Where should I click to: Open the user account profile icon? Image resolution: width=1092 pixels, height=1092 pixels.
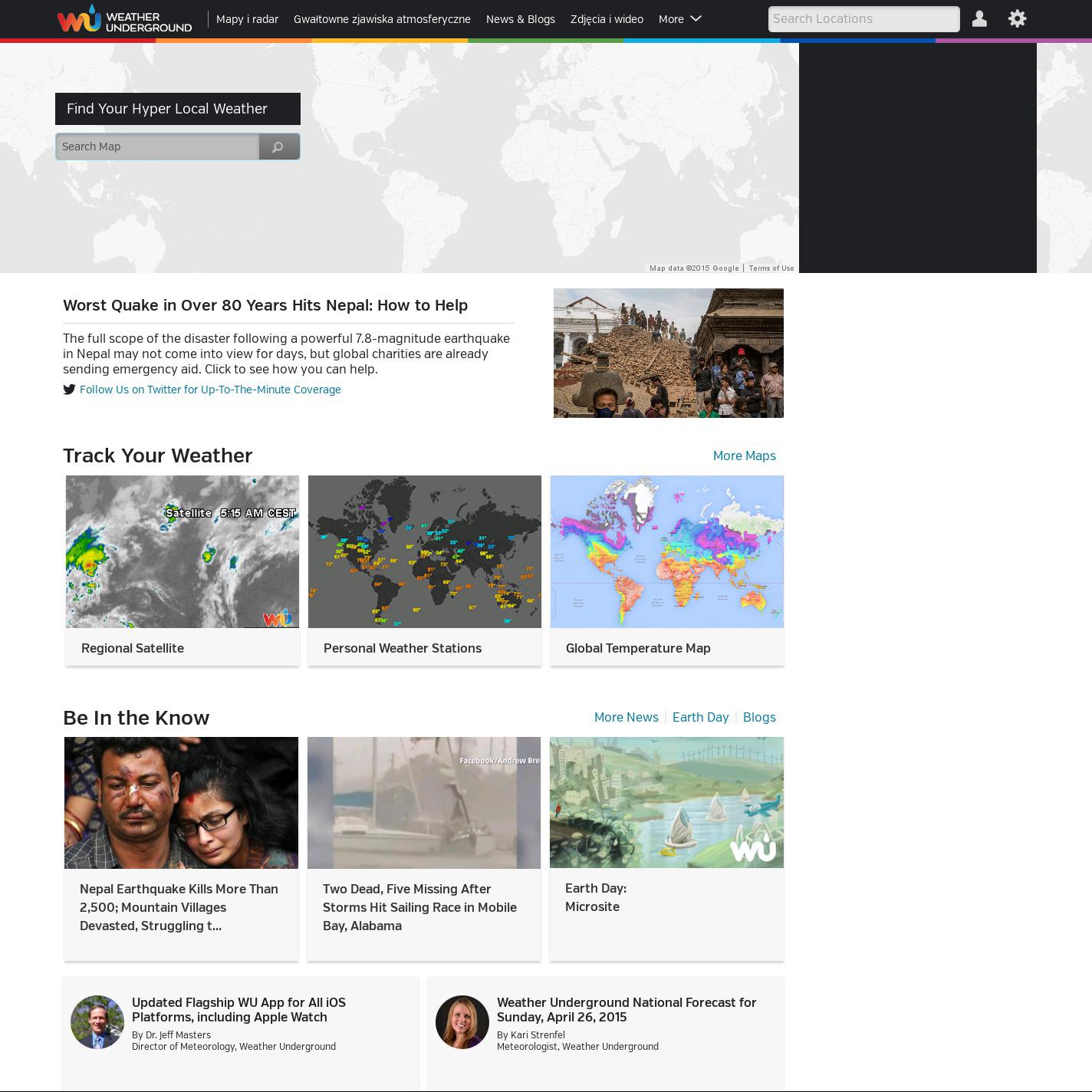(x=979, y=19)
